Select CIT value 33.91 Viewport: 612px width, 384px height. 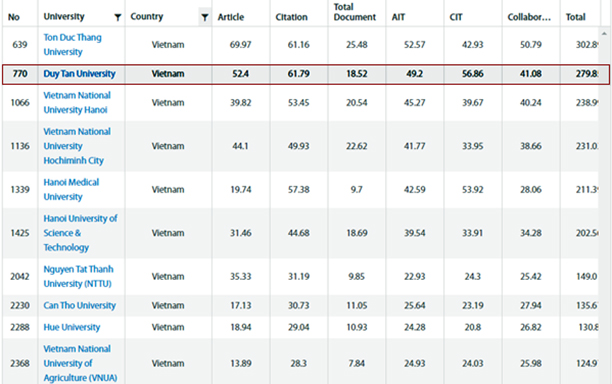click(x=472, y=233)
